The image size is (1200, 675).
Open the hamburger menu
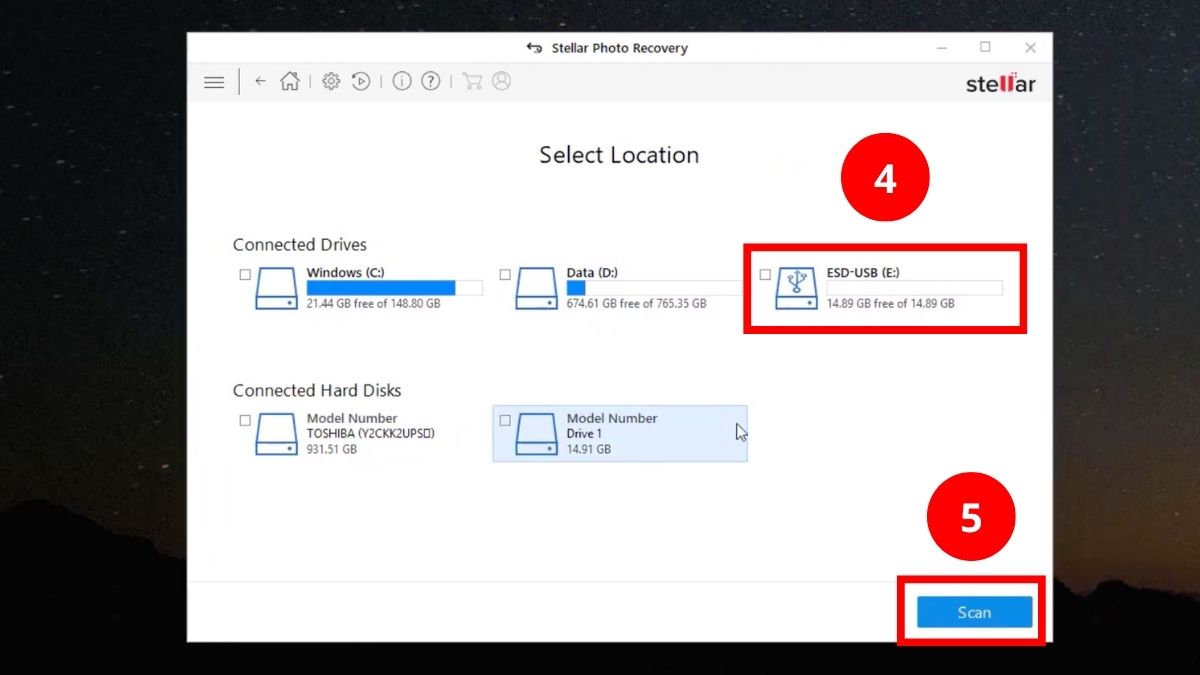coord(214,82)
